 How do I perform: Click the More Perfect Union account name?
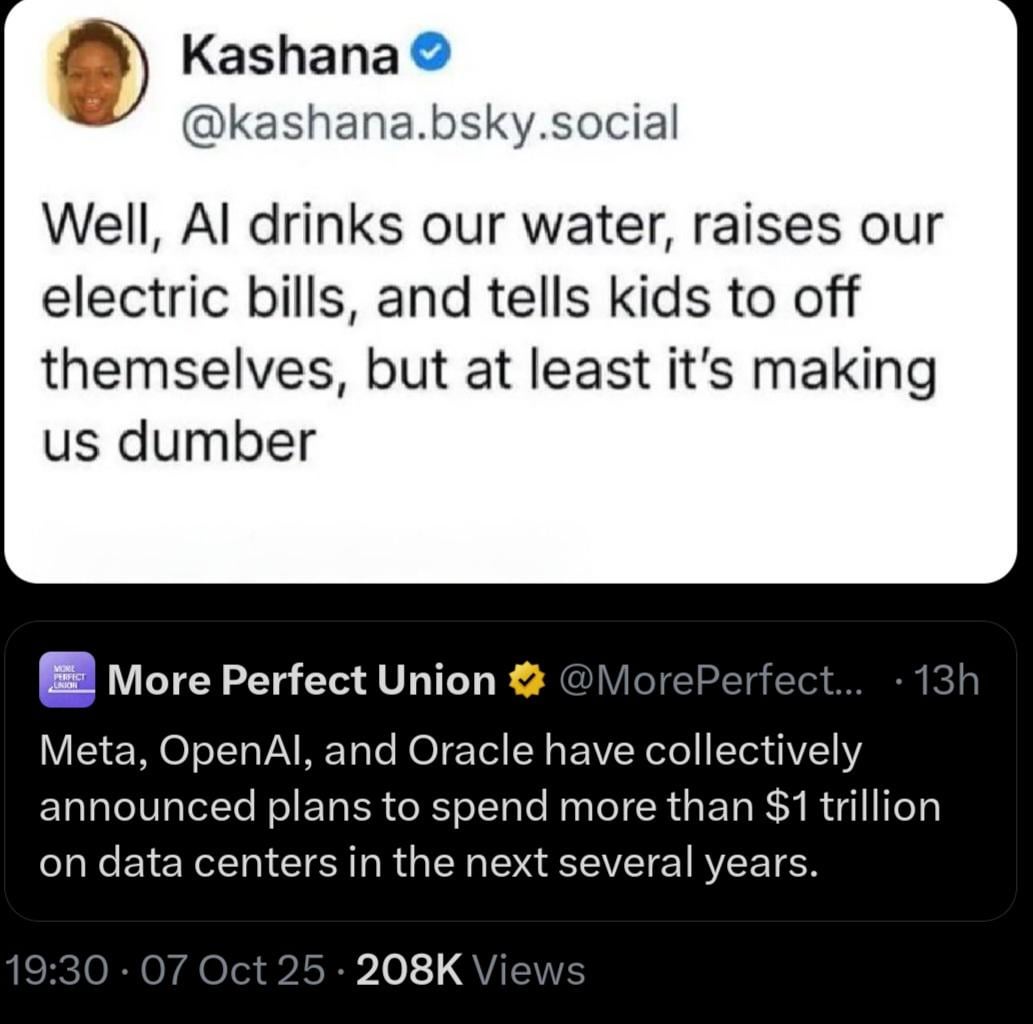tap(301, 681)
